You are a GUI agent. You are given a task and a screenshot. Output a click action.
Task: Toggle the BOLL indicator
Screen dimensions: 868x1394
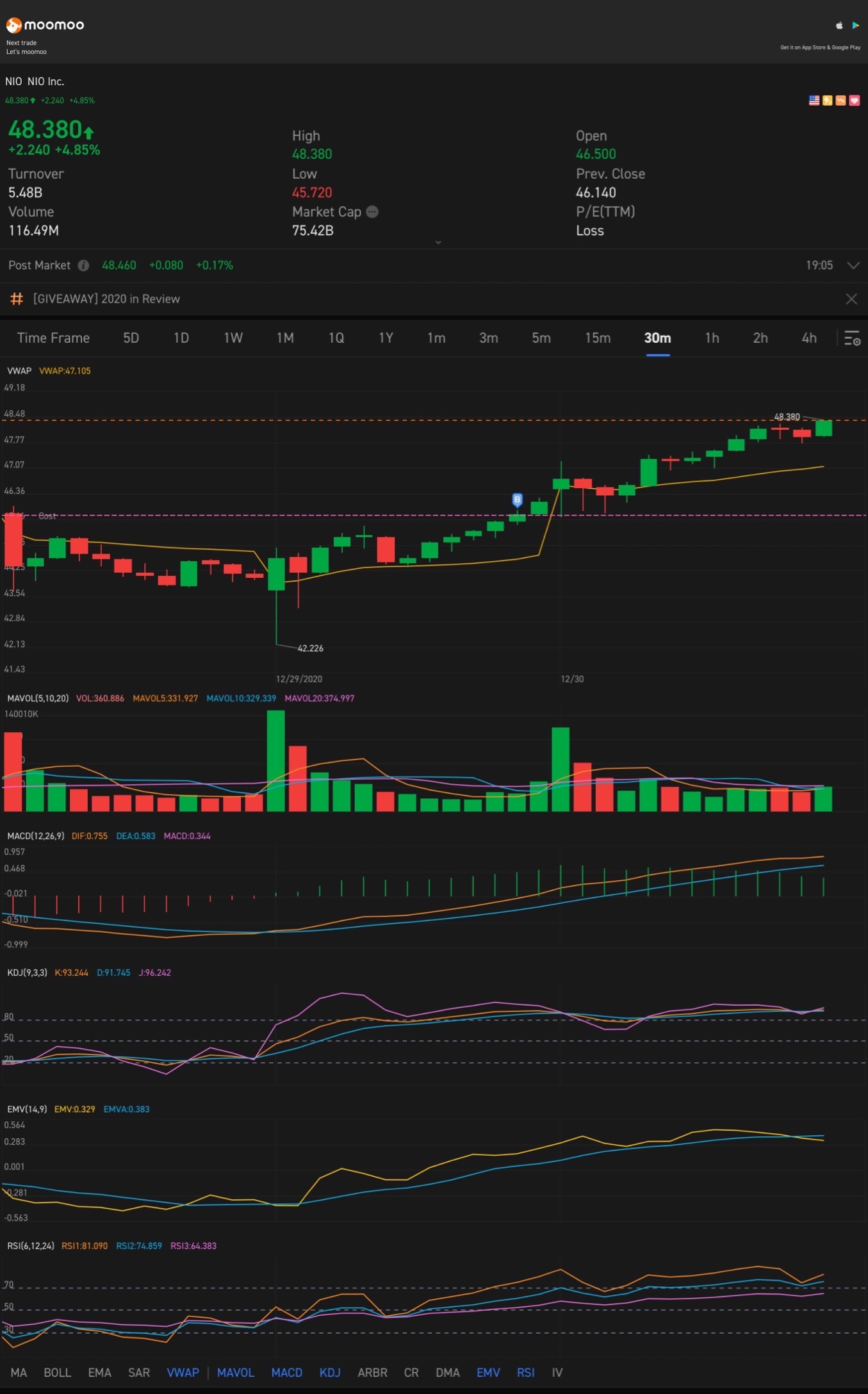[57, 1372]
